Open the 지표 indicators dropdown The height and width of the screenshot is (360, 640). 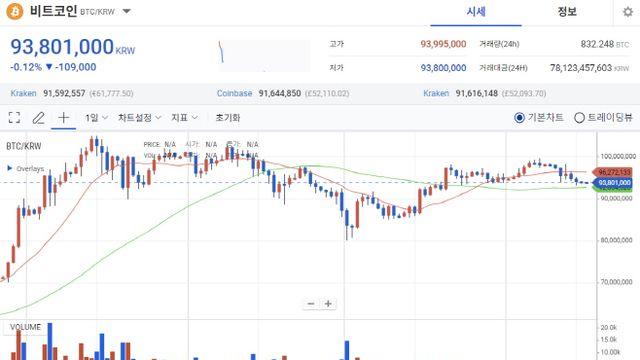pyautogui.click(x=184, y=118)
